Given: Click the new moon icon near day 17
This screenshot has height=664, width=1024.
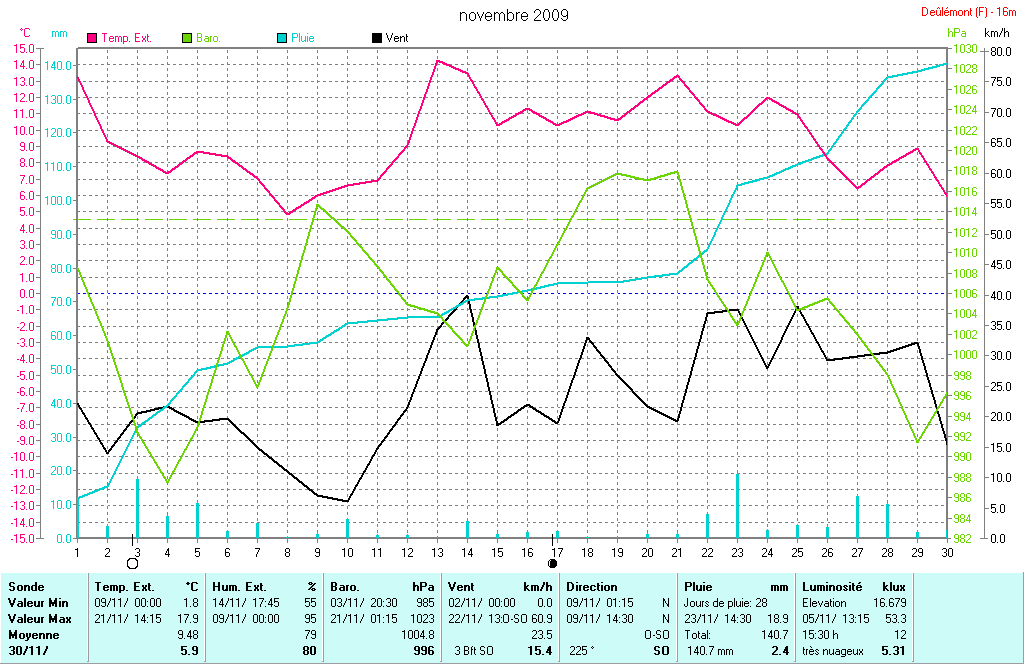Looking at the screenshot, I should [x=553, y=564].
